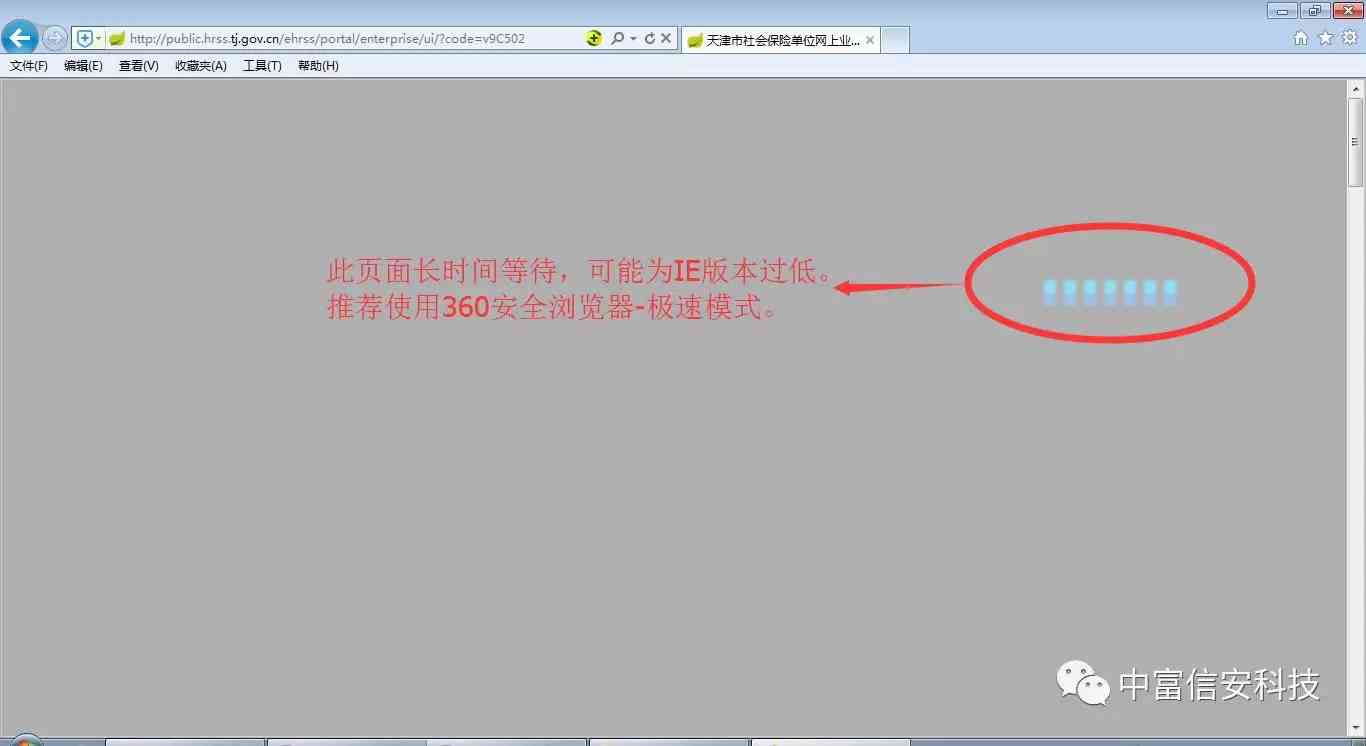The height and width of the screenshot is (746, 1366).
Task: Go to the home page icon
Action: click(x=1300, y=38)
